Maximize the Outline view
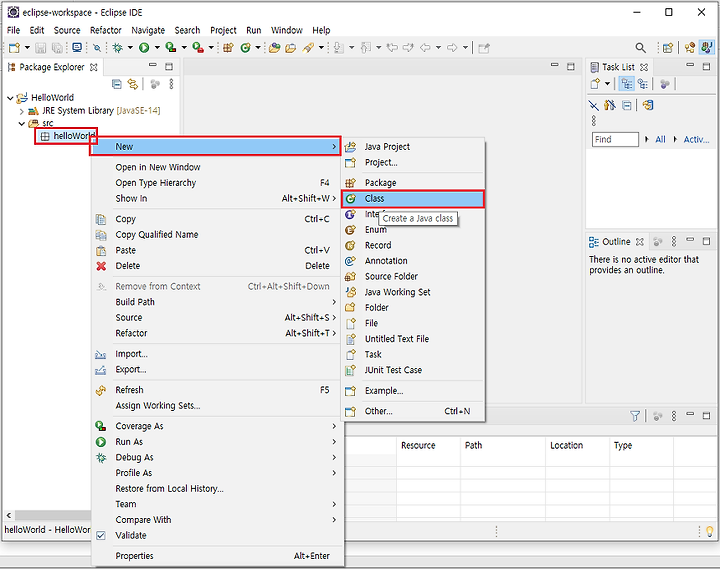 pyautogui.click(x=707, y=241)
